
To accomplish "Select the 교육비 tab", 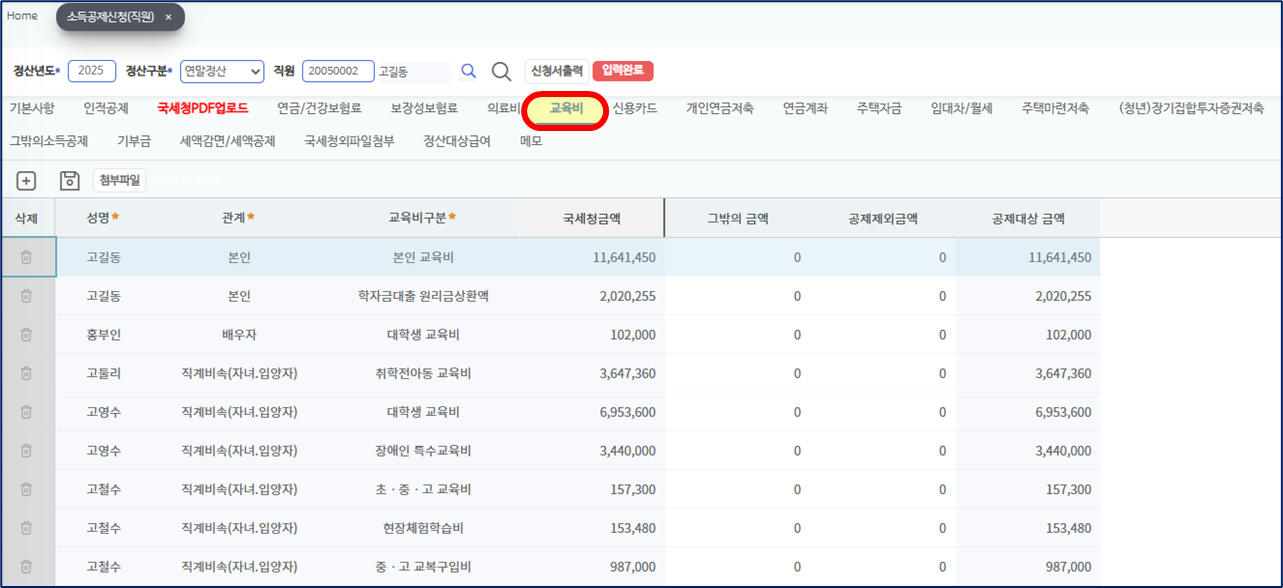I will (567, 108).
